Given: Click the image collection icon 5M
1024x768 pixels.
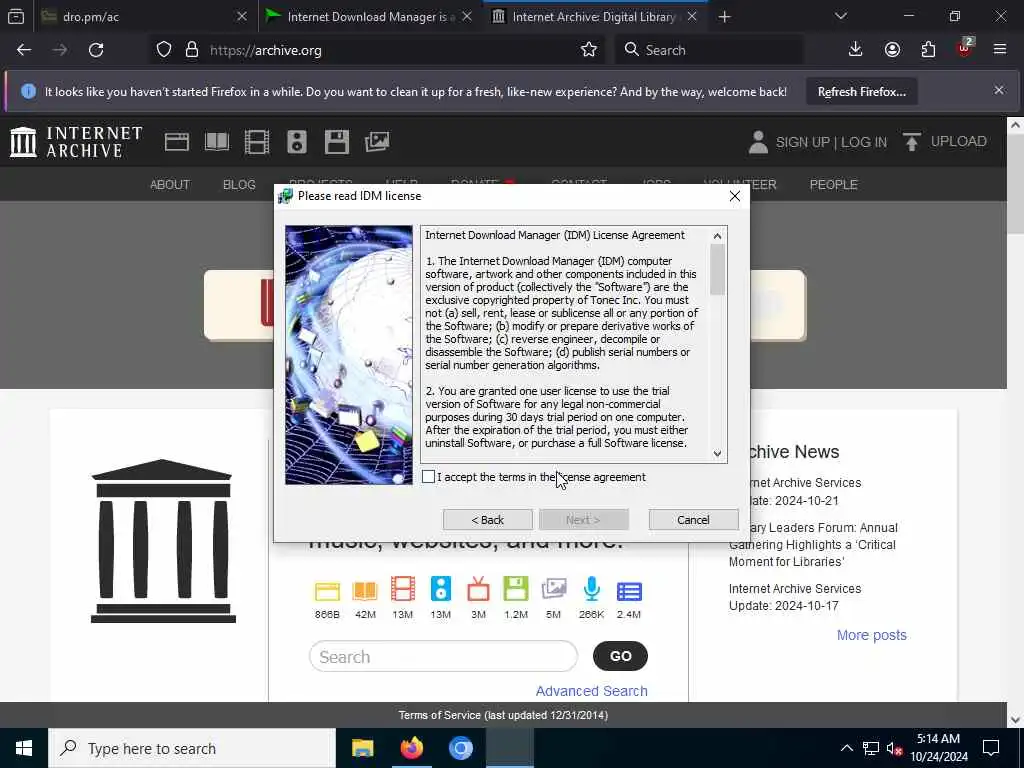Looking at the screenshot, I should tap(554, 589).
